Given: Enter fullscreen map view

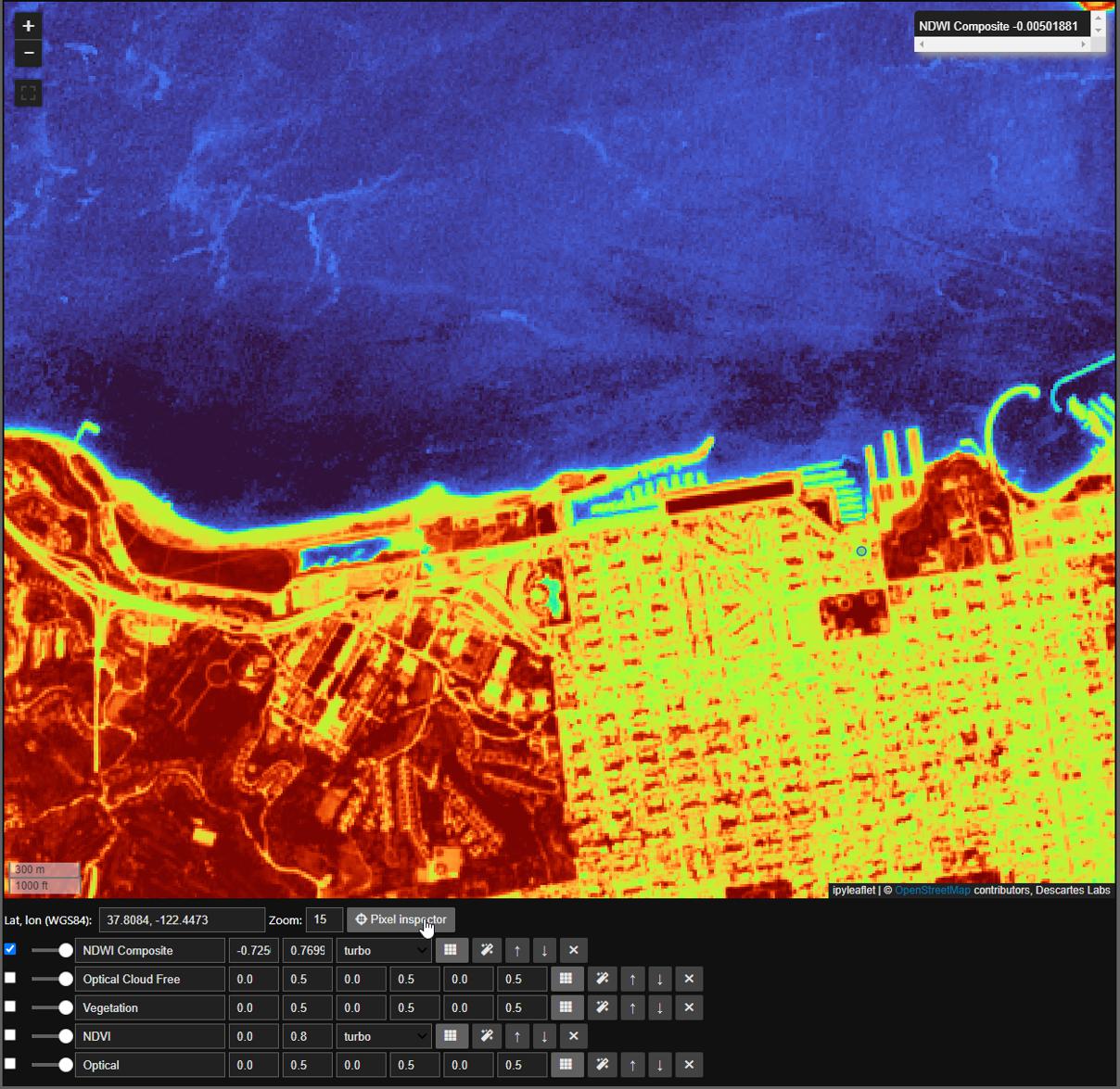Looking at the screenshot, I should 28,94.
